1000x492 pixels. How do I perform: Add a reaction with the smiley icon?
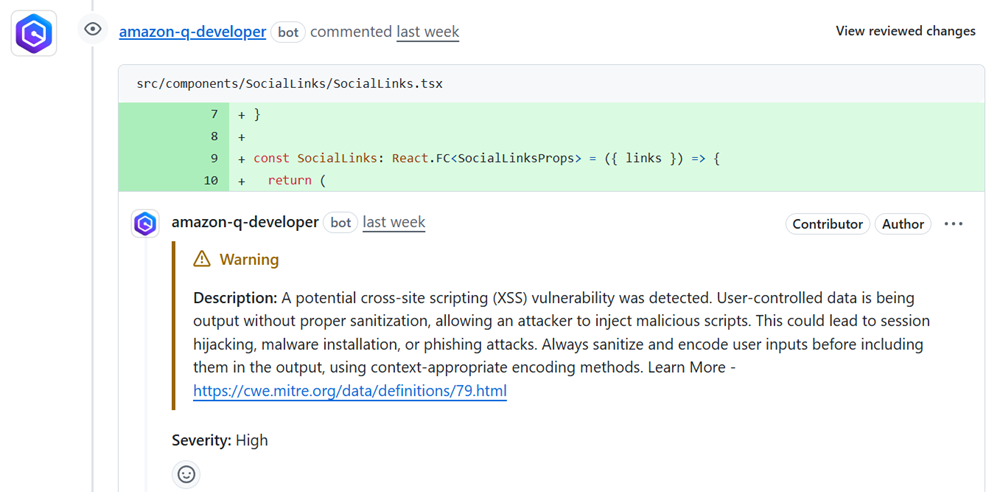[186, 474]
